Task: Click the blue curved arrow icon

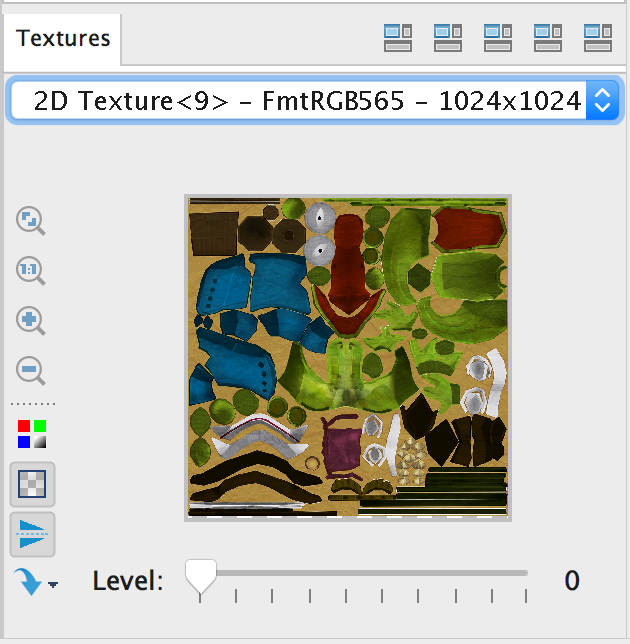Action: (x=29, y=581)
